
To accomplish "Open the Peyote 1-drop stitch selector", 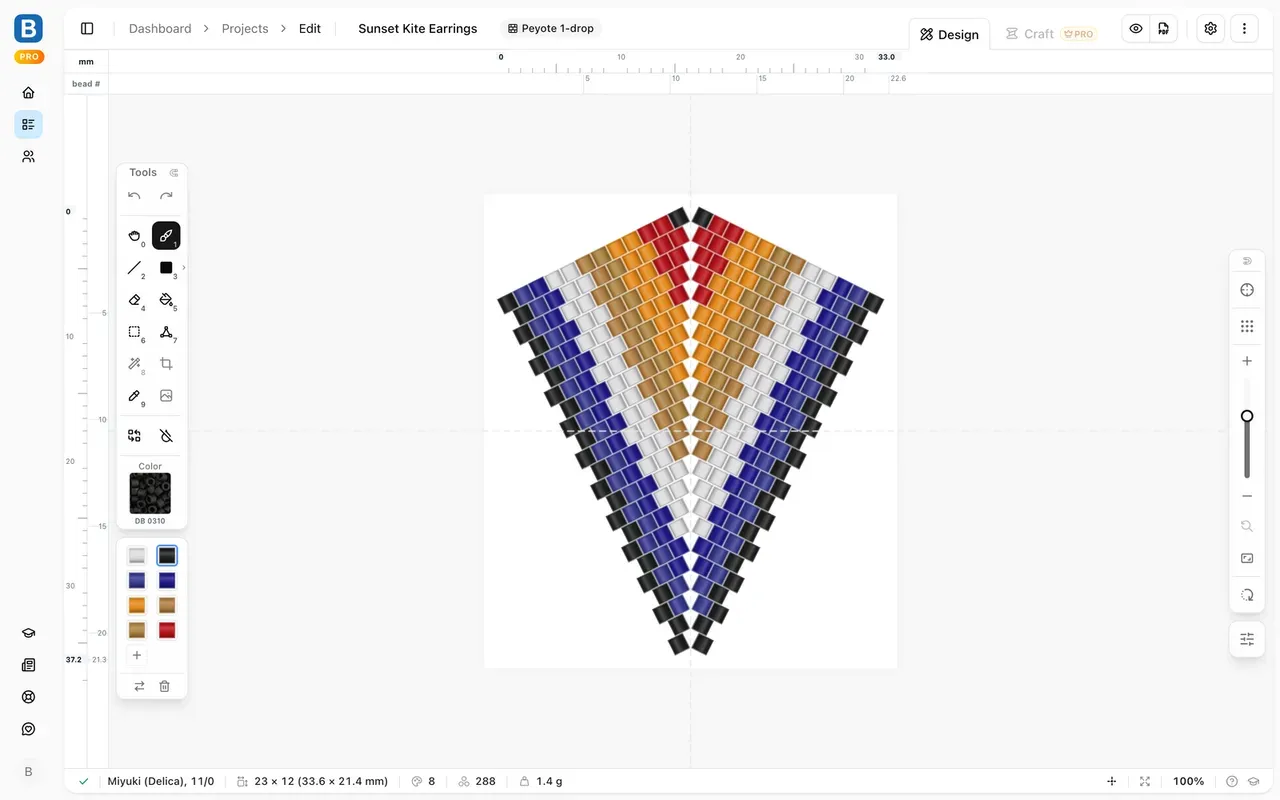I will (551, 29).
